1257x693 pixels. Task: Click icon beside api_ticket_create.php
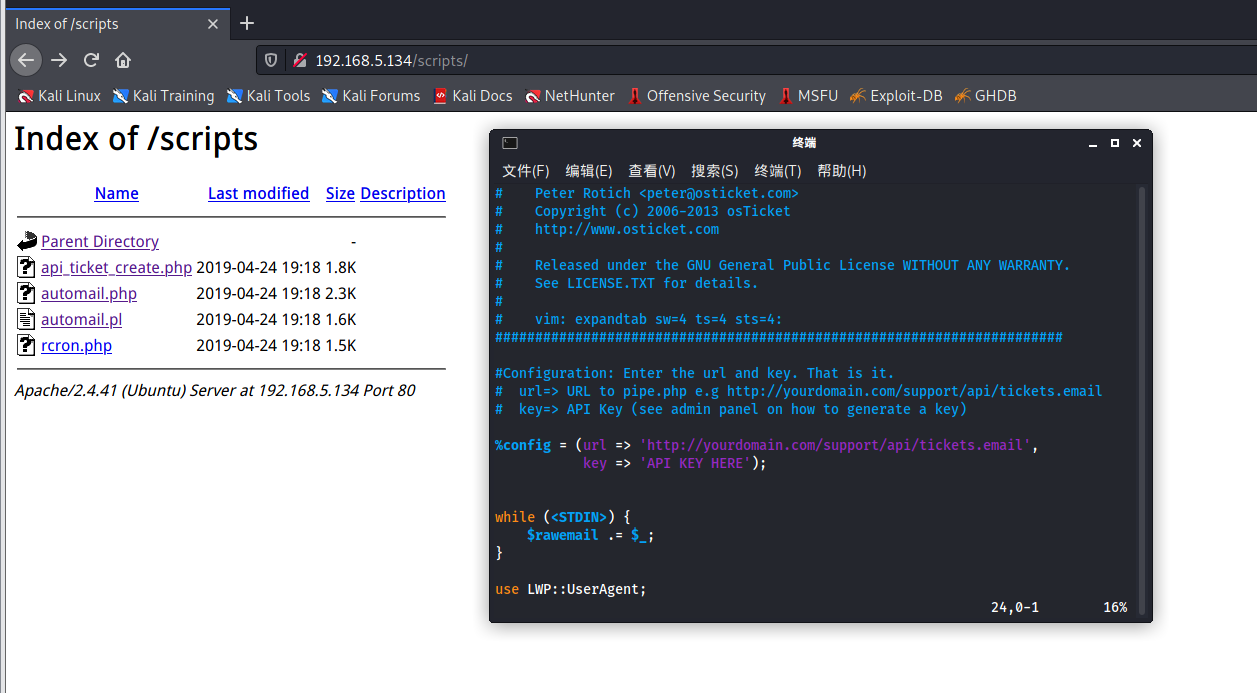coord(27,267)
